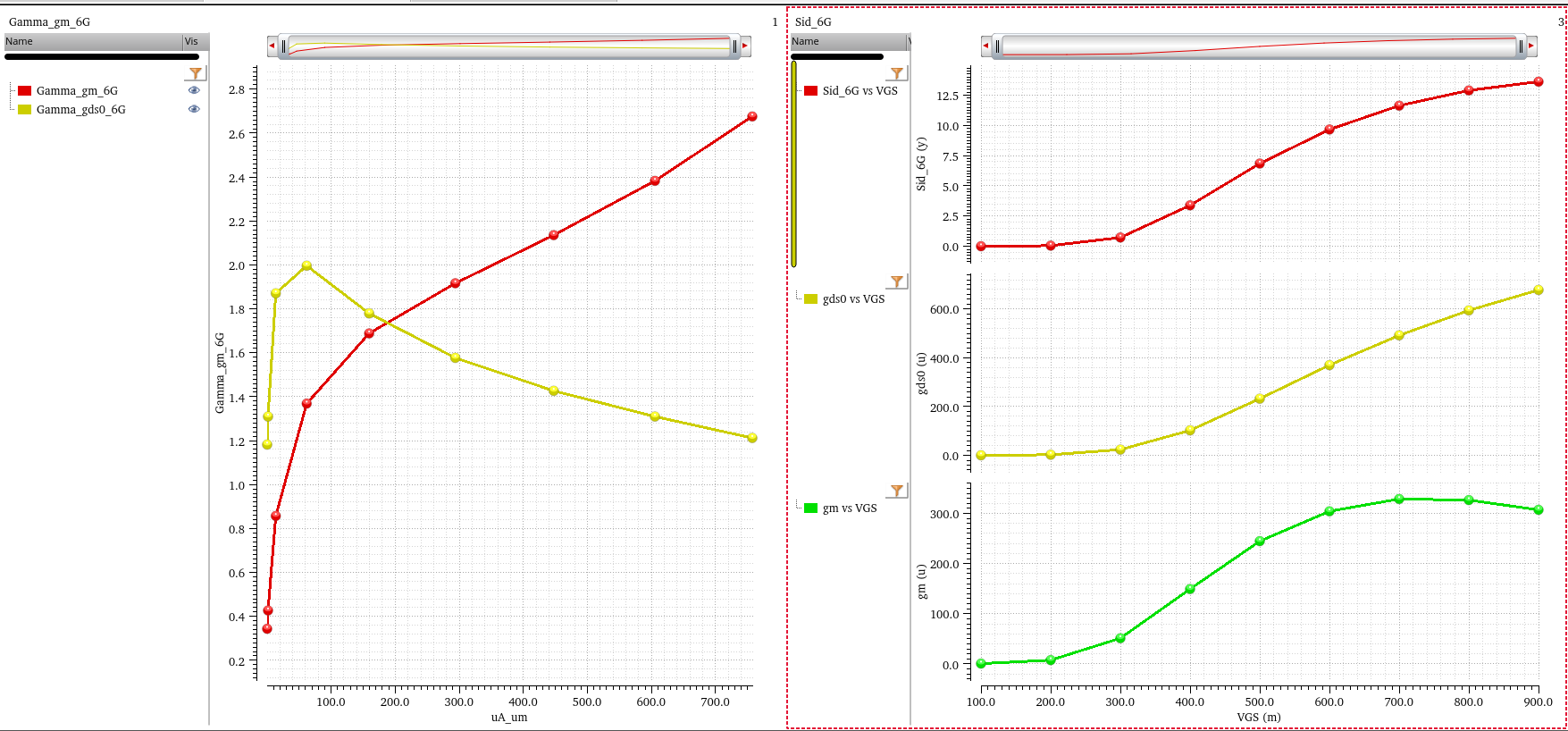Hide the Gamma_gds0_6G trace using its eye icon
1568x731 pixels.
tap(194, 109)
